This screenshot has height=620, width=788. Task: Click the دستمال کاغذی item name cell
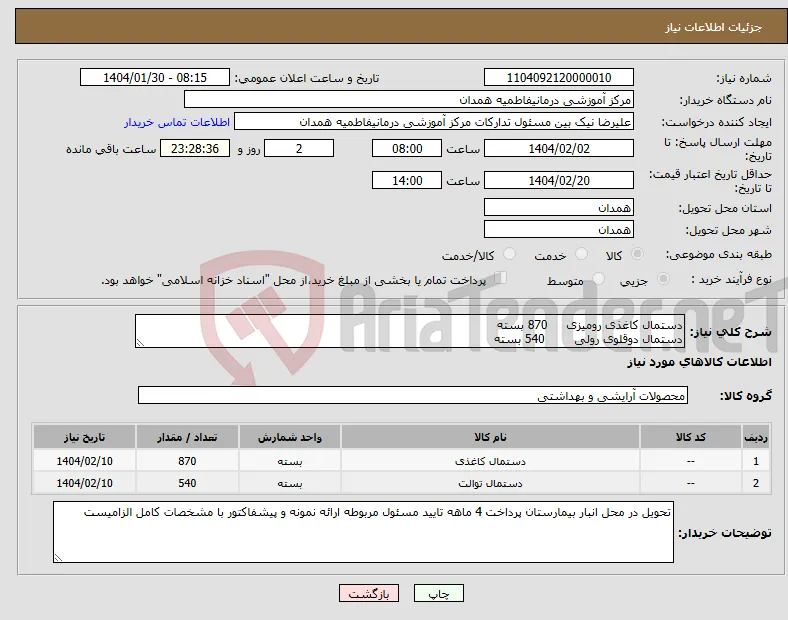pos(490,461)
